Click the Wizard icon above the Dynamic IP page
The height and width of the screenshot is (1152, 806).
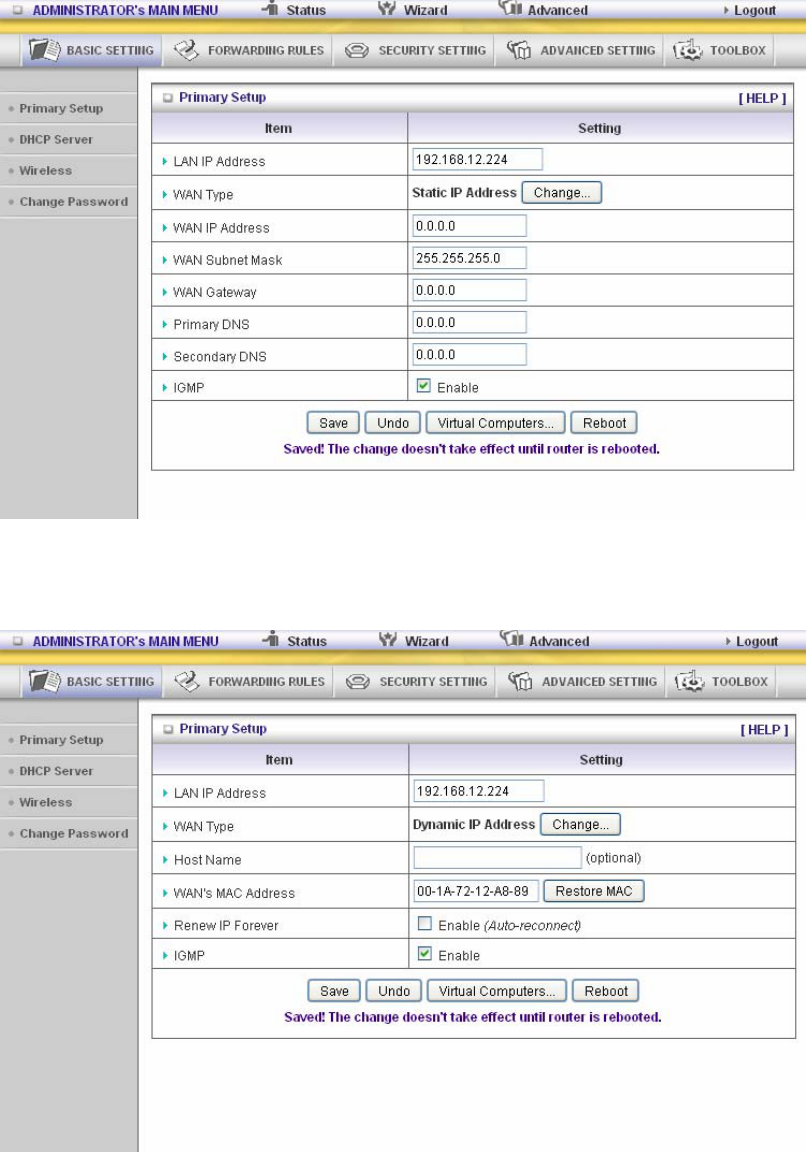(388, 638)
